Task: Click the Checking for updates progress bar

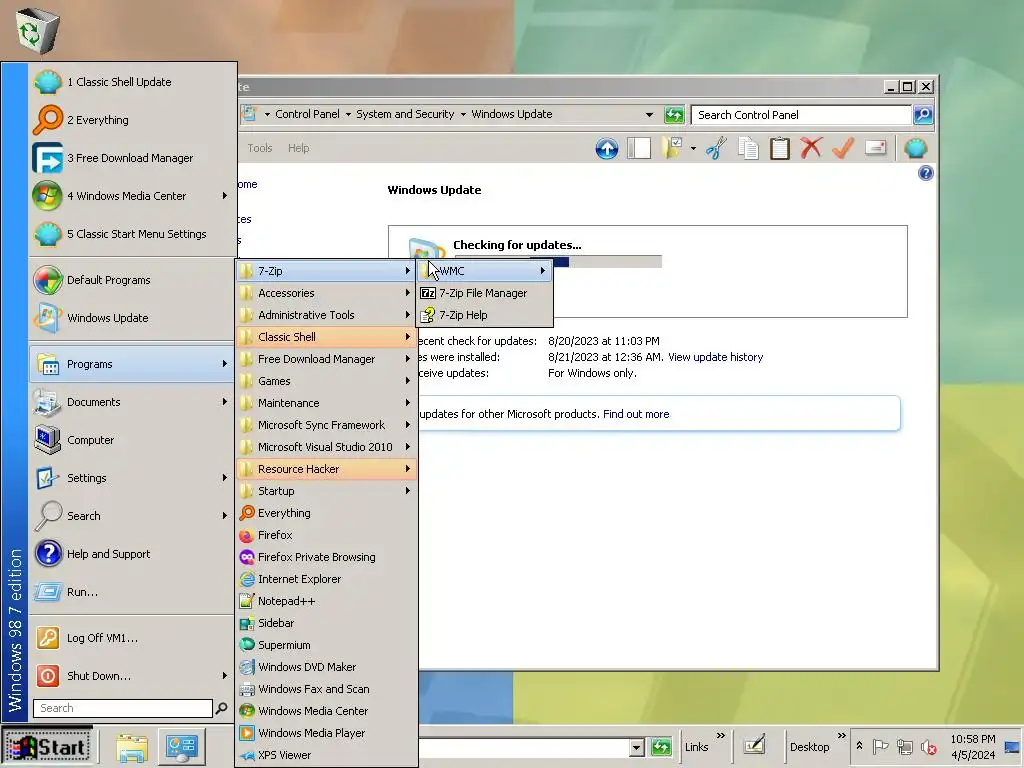Action: tap(558, 262)
